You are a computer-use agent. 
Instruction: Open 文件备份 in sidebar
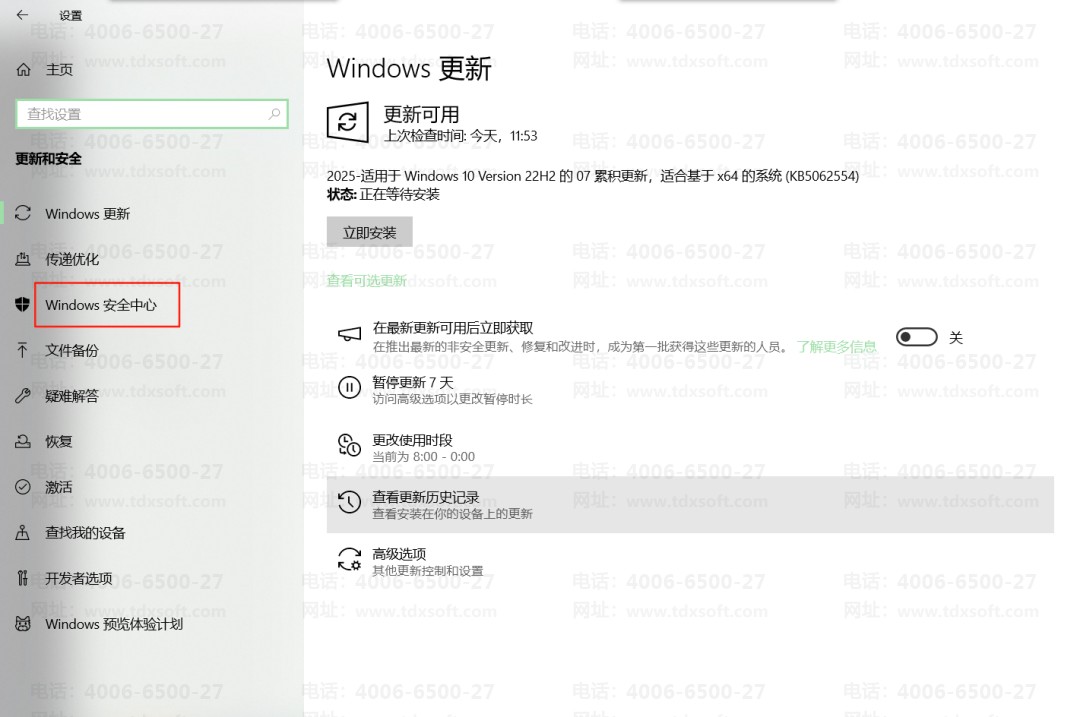[x=72, y=351]
